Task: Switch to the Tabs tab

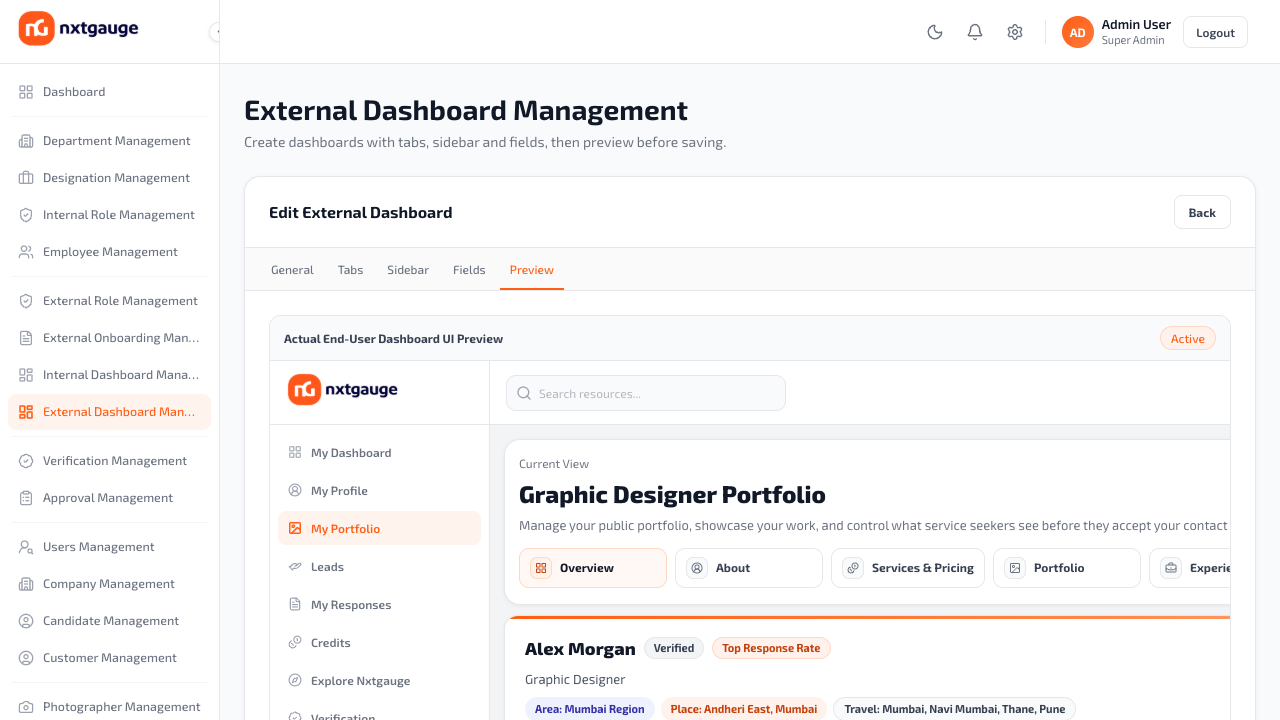Action: 350,270
